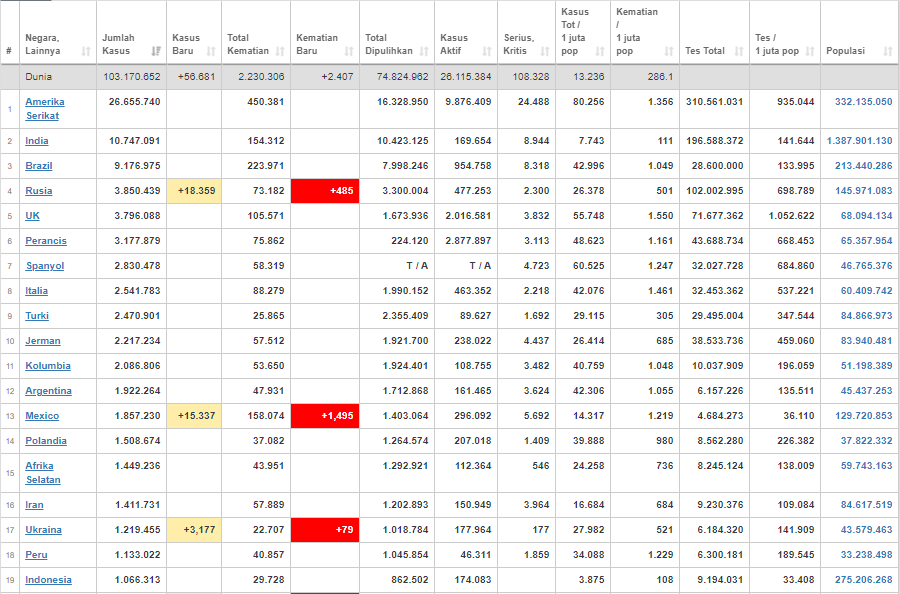900x594 pixels.
Task: Select Mexico new deaths cell +1,495
Action: (325, 416)
